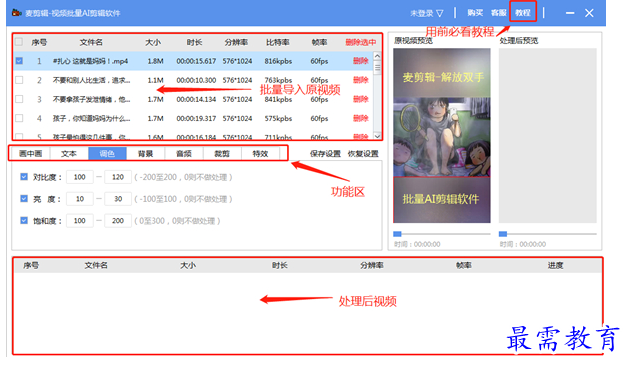Click the 对比度 maximum field showing 120

click(x=118, y=177)
